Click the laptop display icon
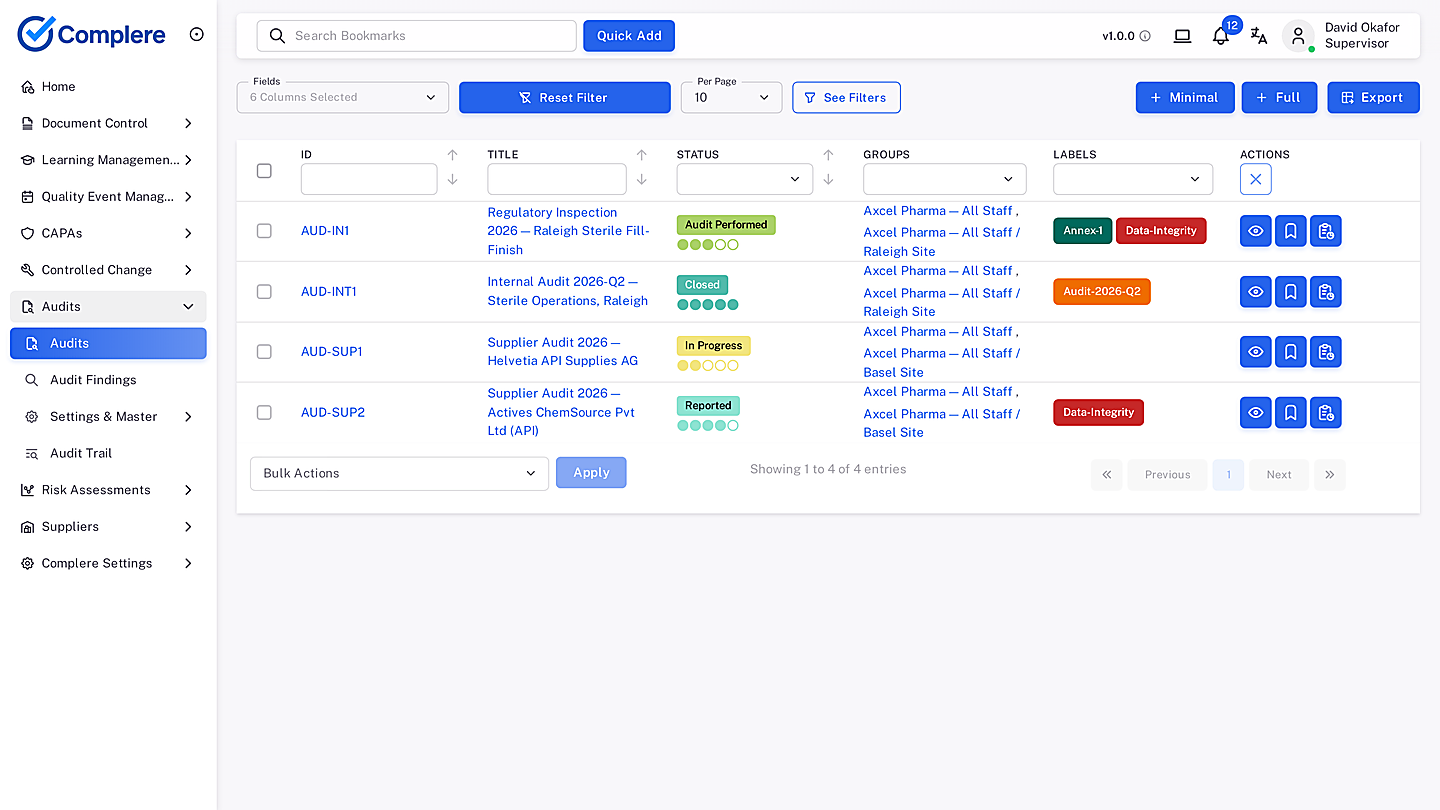1440x810 pixels. click(1182, 36)
